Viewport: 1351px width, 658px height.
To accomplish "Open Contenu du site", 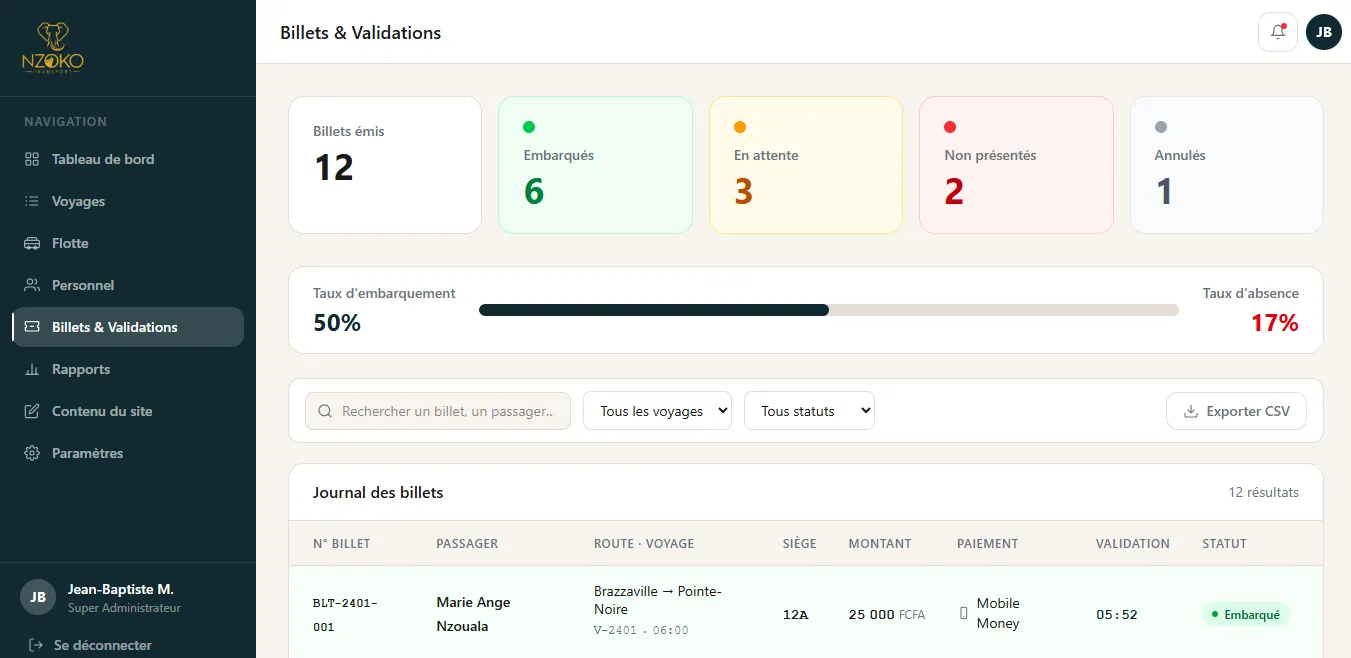I will pyautogui.click(x=128, y=411).
